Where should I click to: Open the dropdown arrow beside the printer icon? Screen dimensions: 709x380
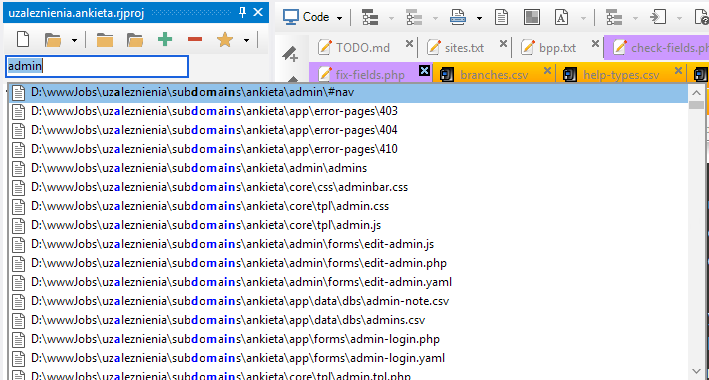pyautogui.click(x=479, y=19)
